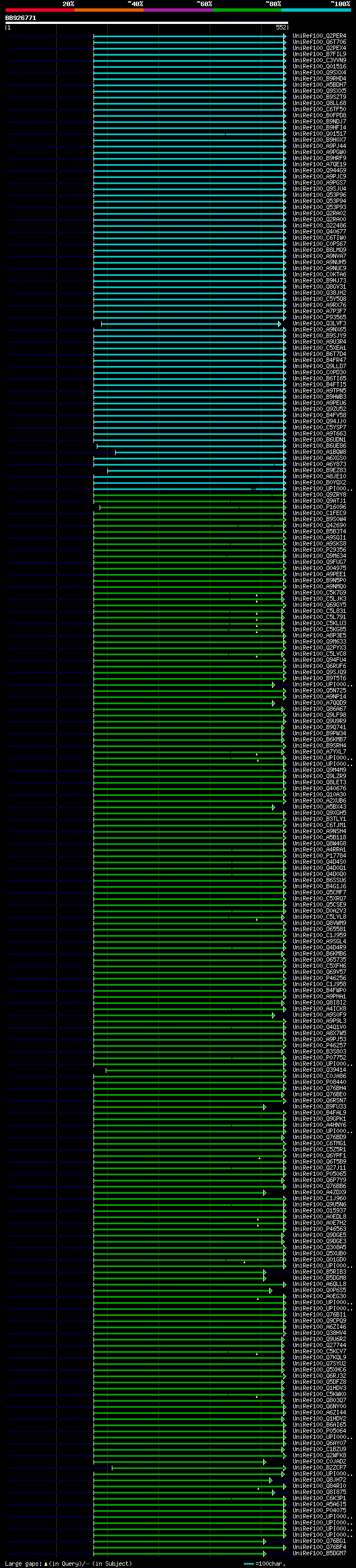Select hit label UniRef100_A6QLL8

pos(319,1284)
